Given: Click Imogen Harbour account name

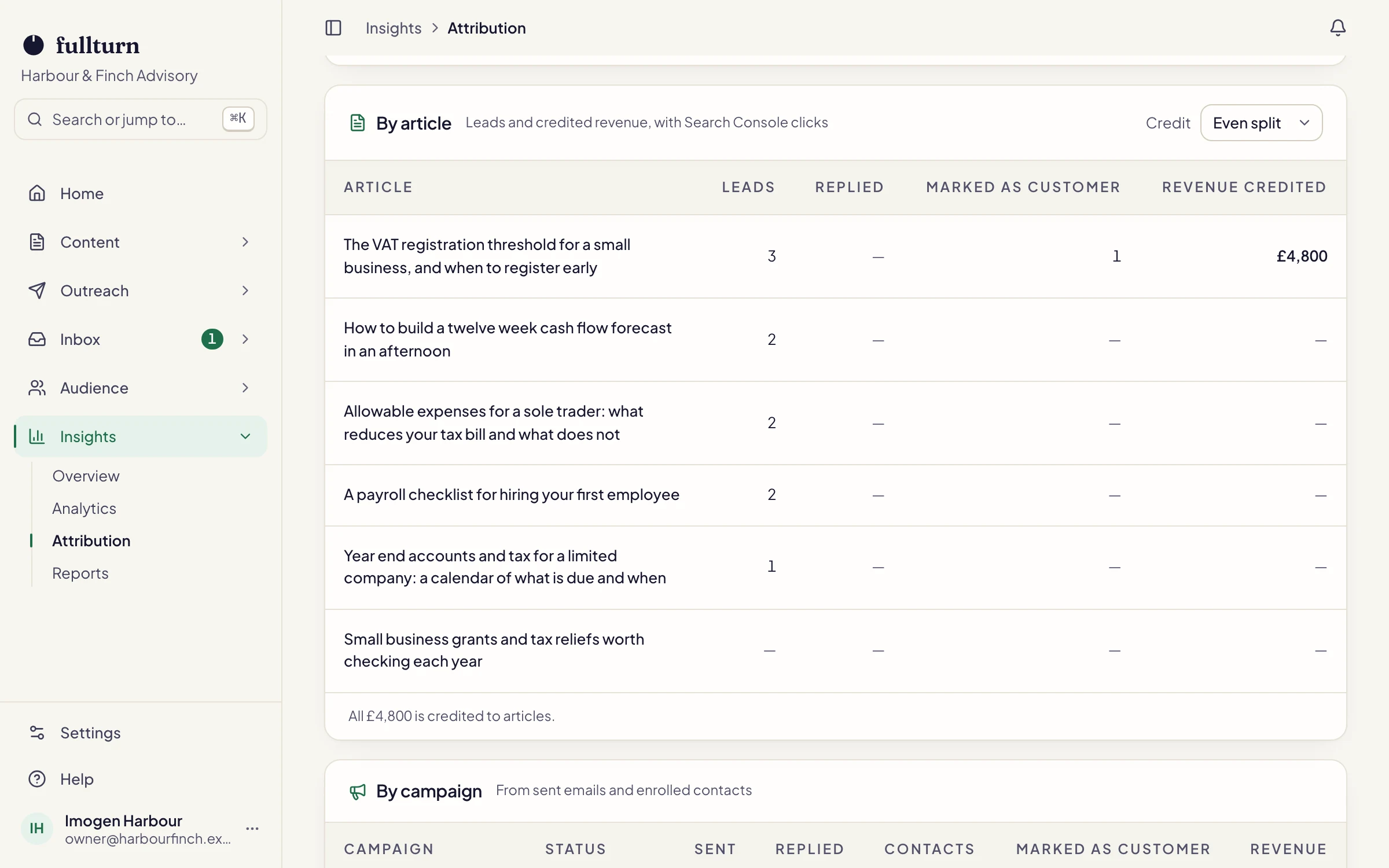Looking at the screenshot, I should coord(123,821).
